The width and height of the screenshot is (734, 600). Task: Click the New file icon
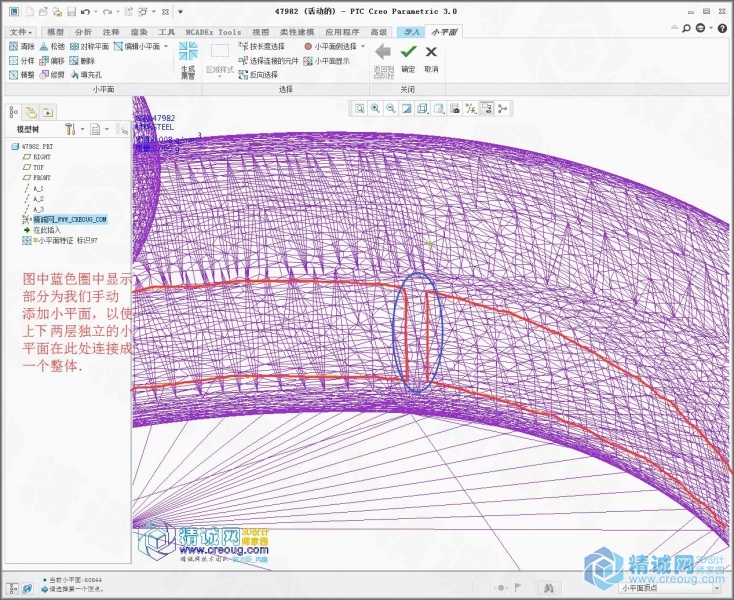click(29, 11)
